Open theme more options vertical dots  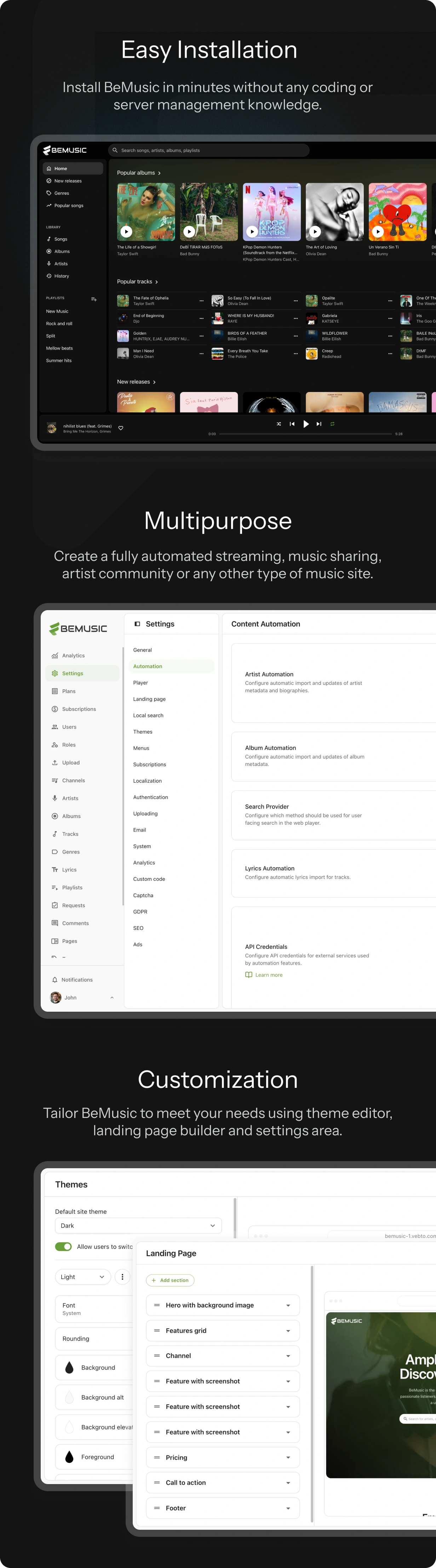(x=122, y=1277)
